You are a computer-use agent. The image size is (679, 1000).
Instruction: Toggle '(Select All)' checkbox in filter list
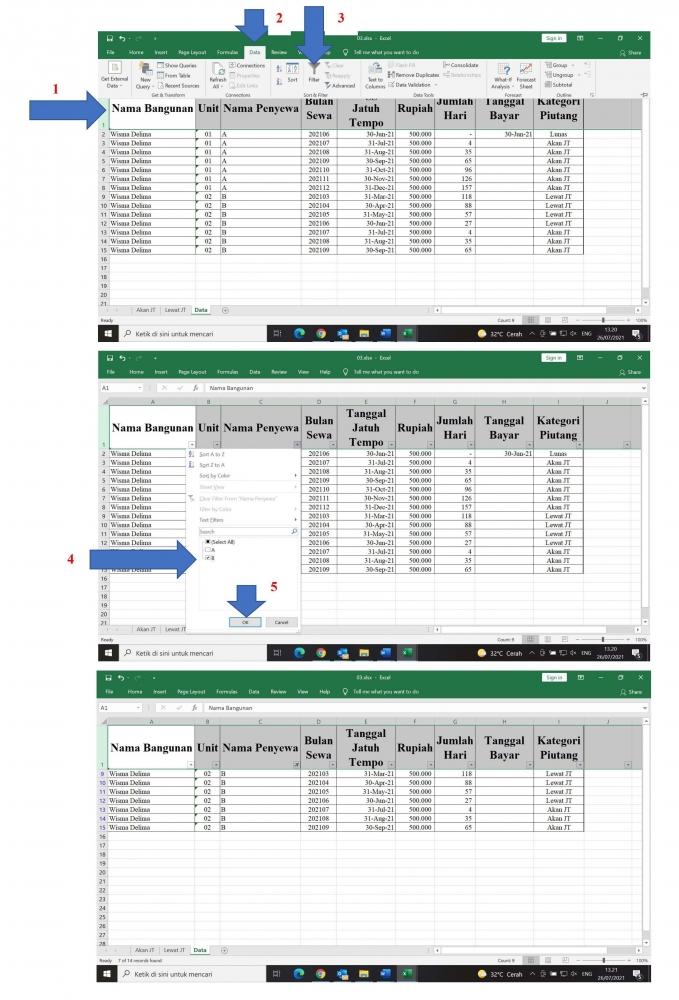(x=208, y=541)
